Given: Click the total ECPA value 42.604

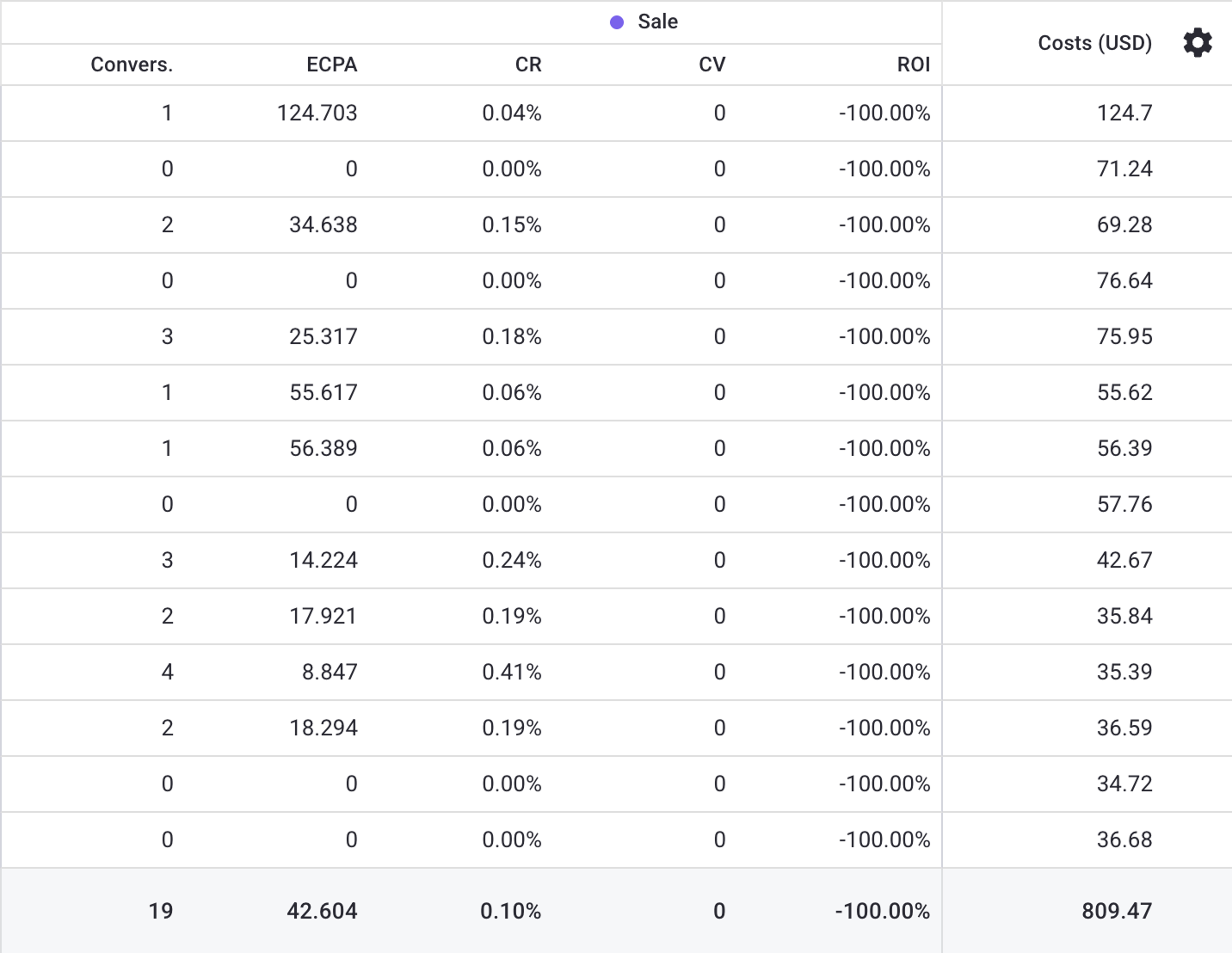Looking at the screenshot, I should [x=322, y=912].
